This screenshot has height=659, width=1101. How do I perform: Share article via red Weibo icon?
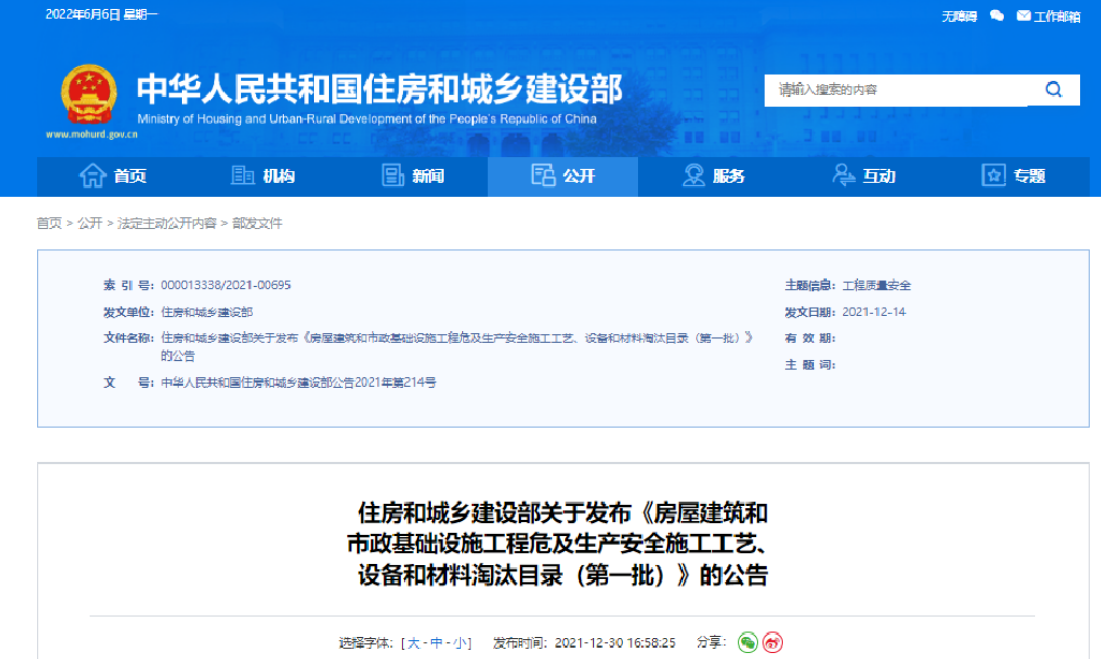point(772,642)
